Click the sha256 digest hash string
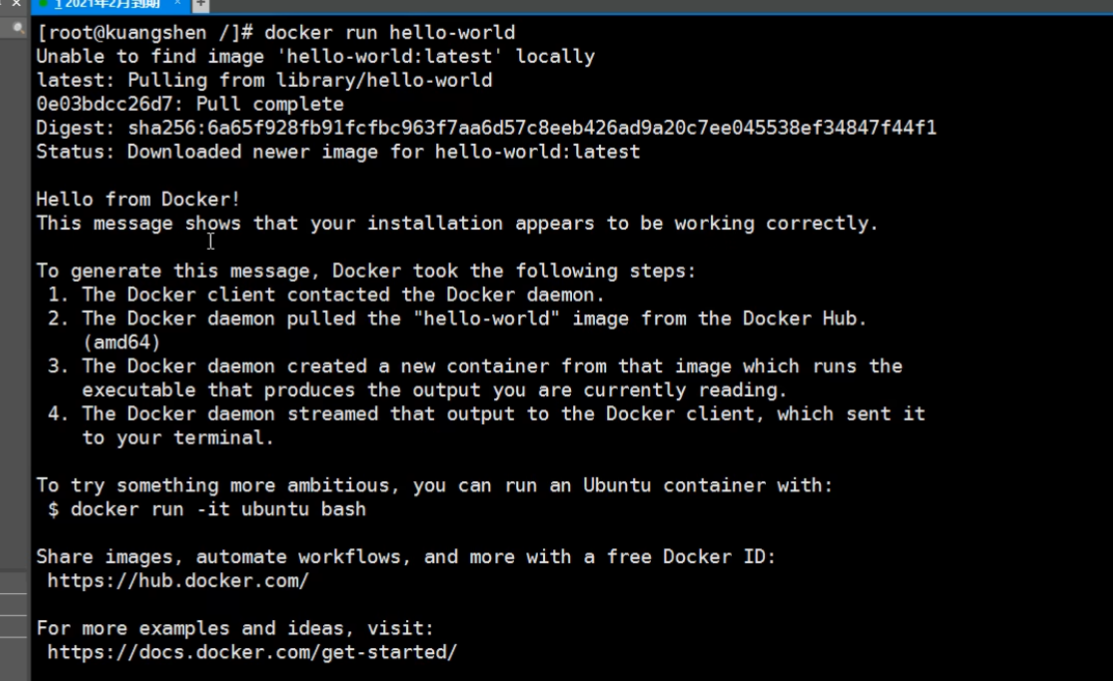Image resolution: width=1113 pixels, height=681 pixels. pos(532,128)
